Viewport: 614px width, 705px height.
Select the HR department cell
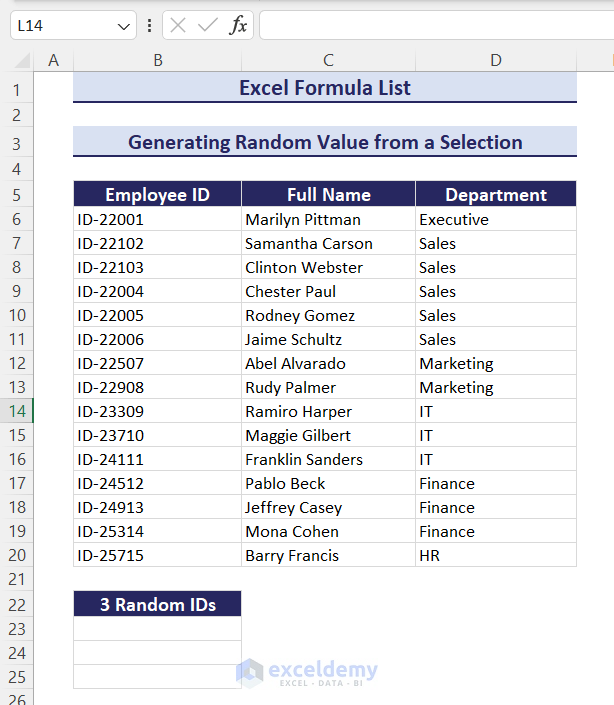click(x=496, y=555)
